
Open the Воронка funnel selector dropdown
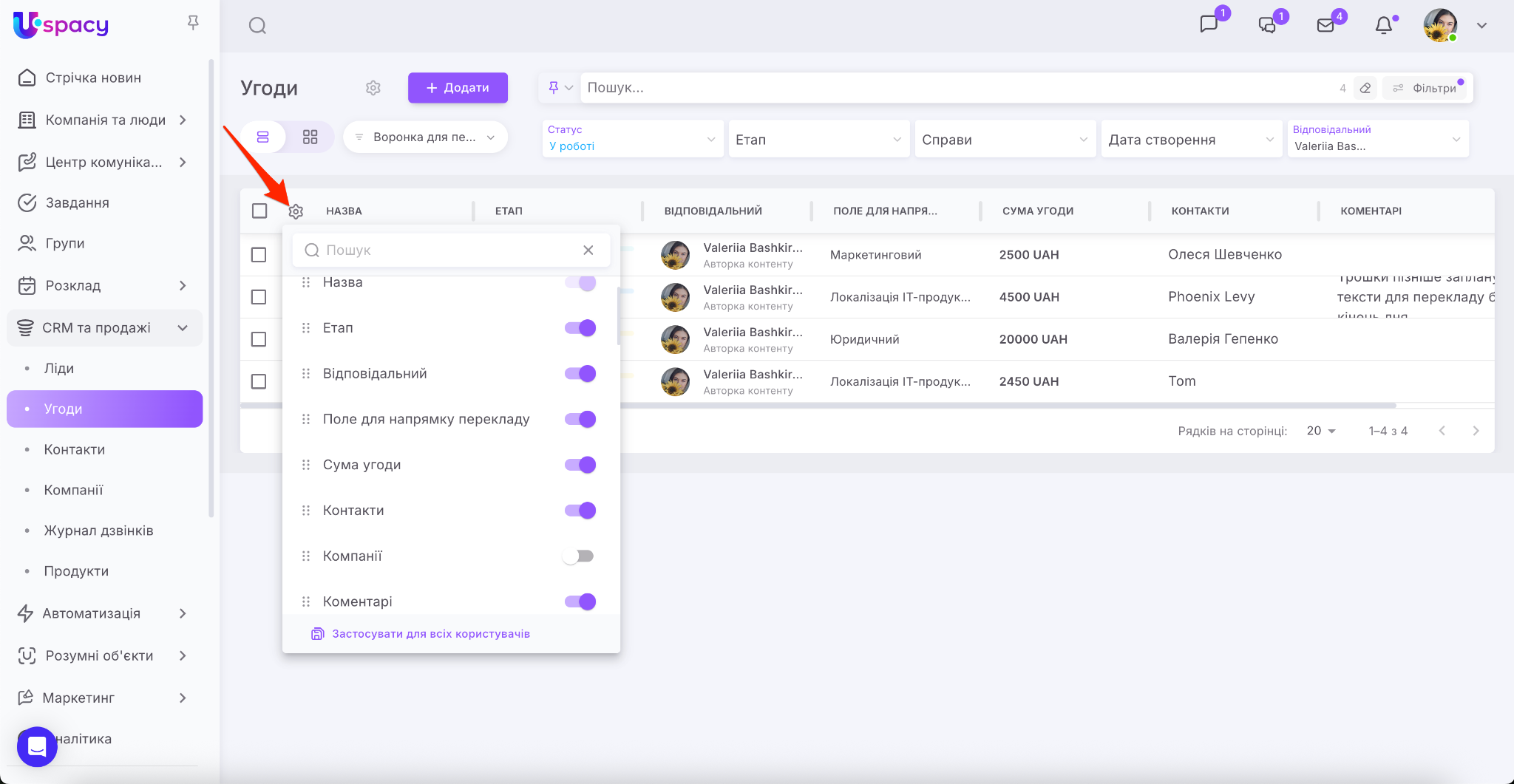click(425, 137)
